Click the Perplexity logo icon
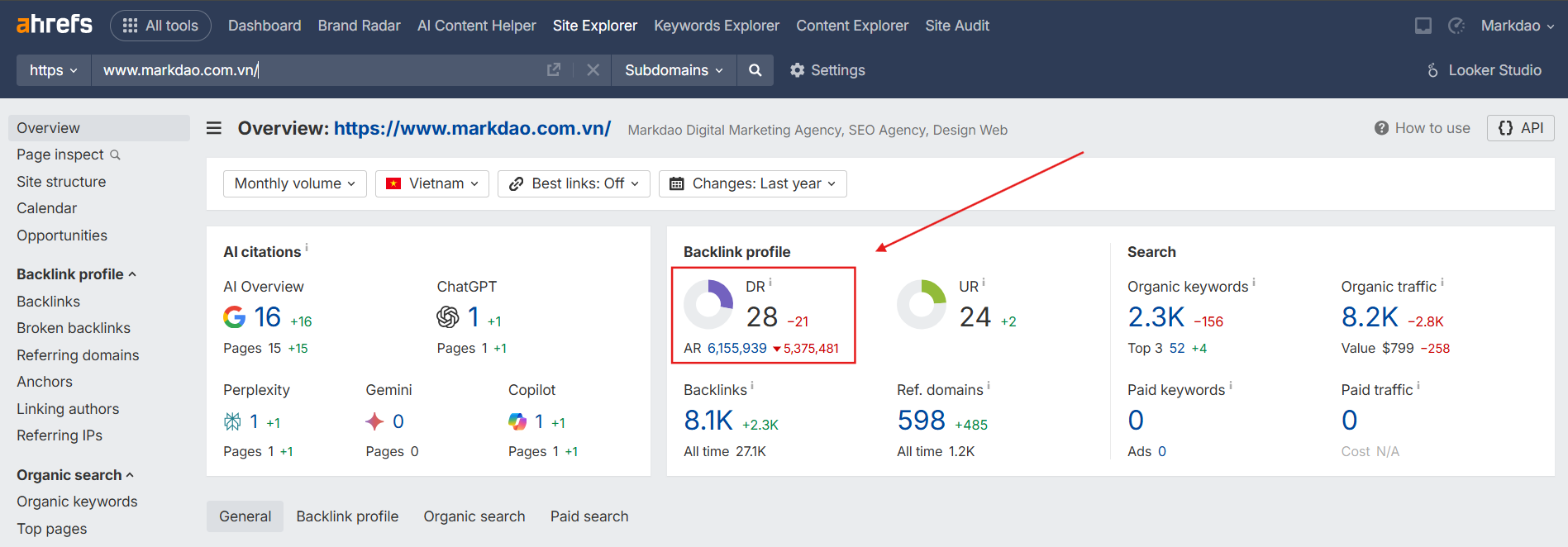The height and width of the screenshot is (547, 1568). click(232, 422)
